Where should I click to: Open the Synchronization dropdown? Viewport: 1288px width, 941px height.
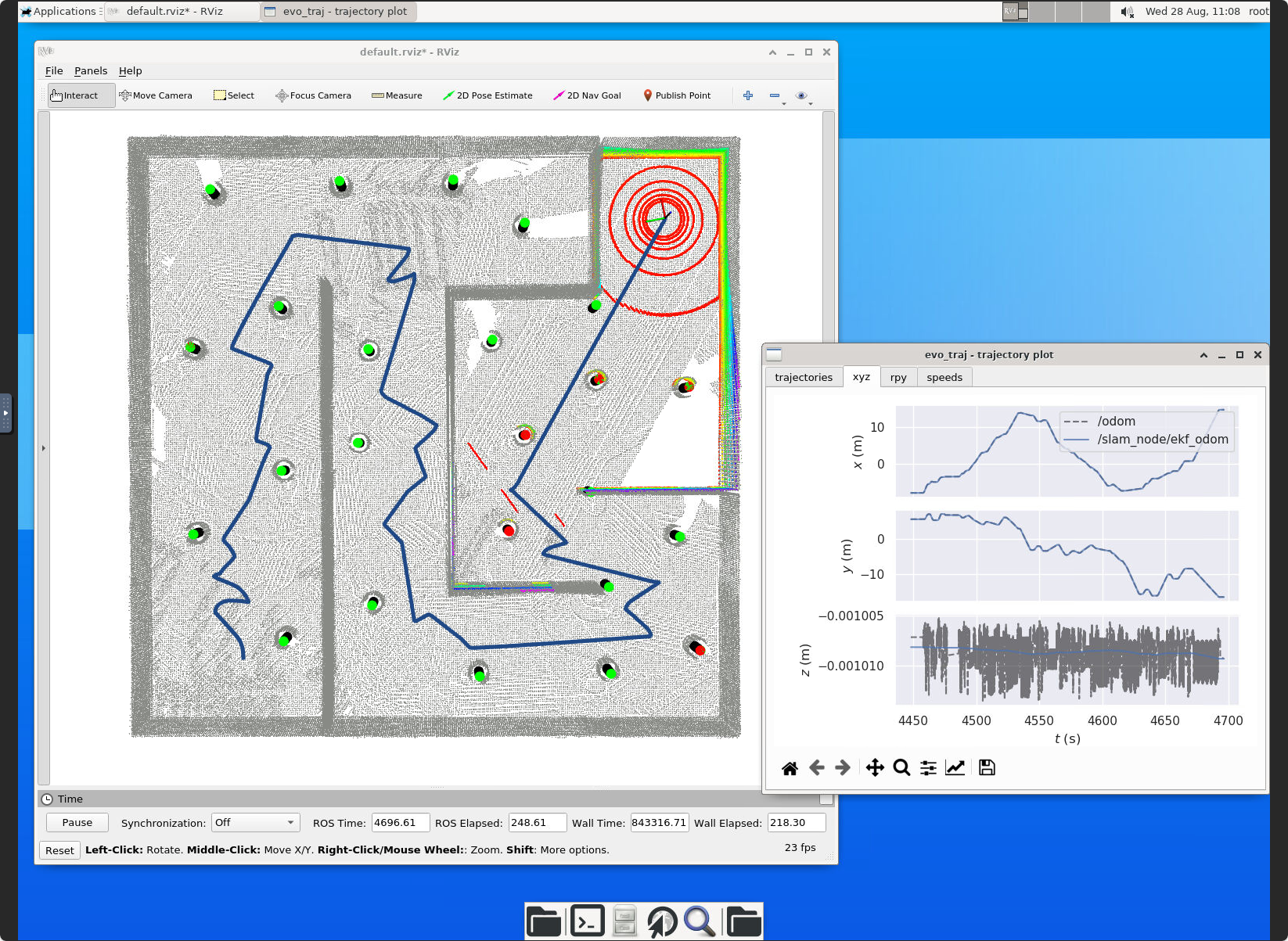point(256,823)
